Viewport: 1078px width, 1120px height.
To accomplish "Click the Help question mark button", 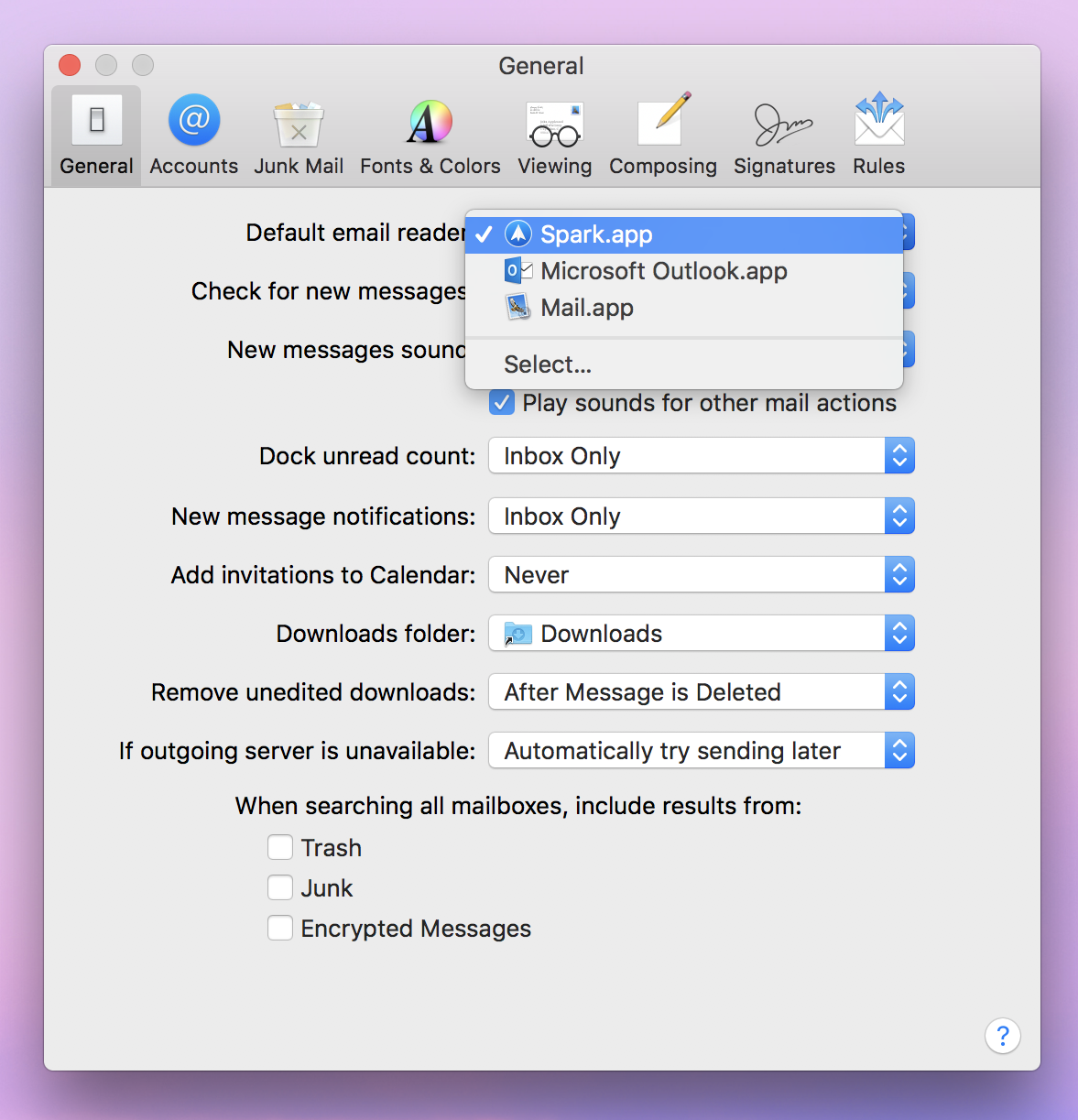I will click(1003, 1036).
